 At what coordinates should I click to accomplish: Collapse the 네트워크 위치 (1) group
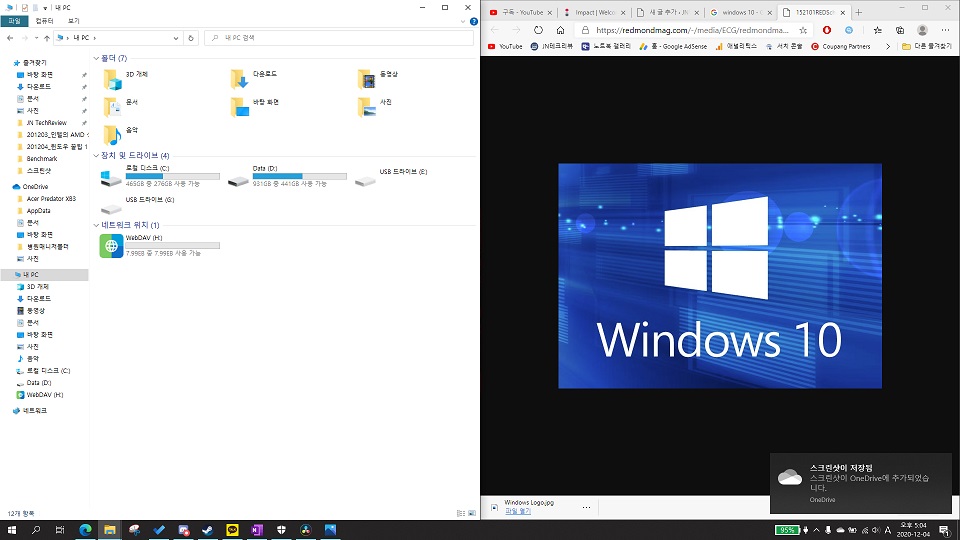(96, 225)
